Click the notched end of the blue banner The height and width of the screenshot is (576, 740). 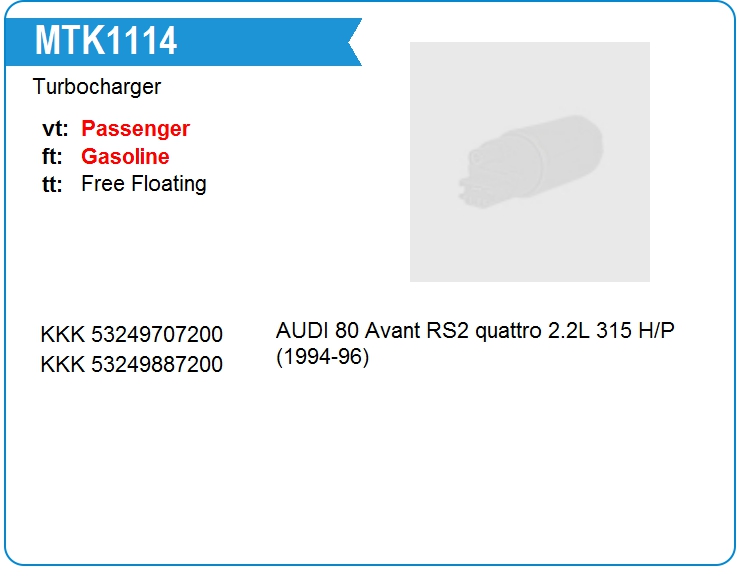[353, 42]
